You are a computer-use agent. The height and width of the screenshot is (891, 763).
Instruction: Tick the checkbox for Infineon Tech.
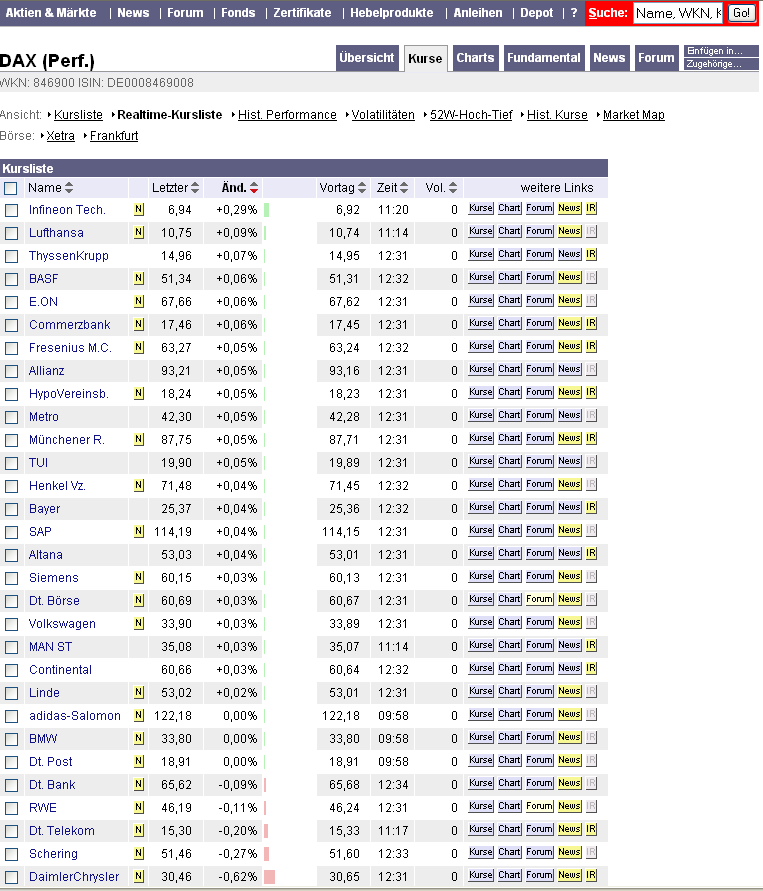11,210
